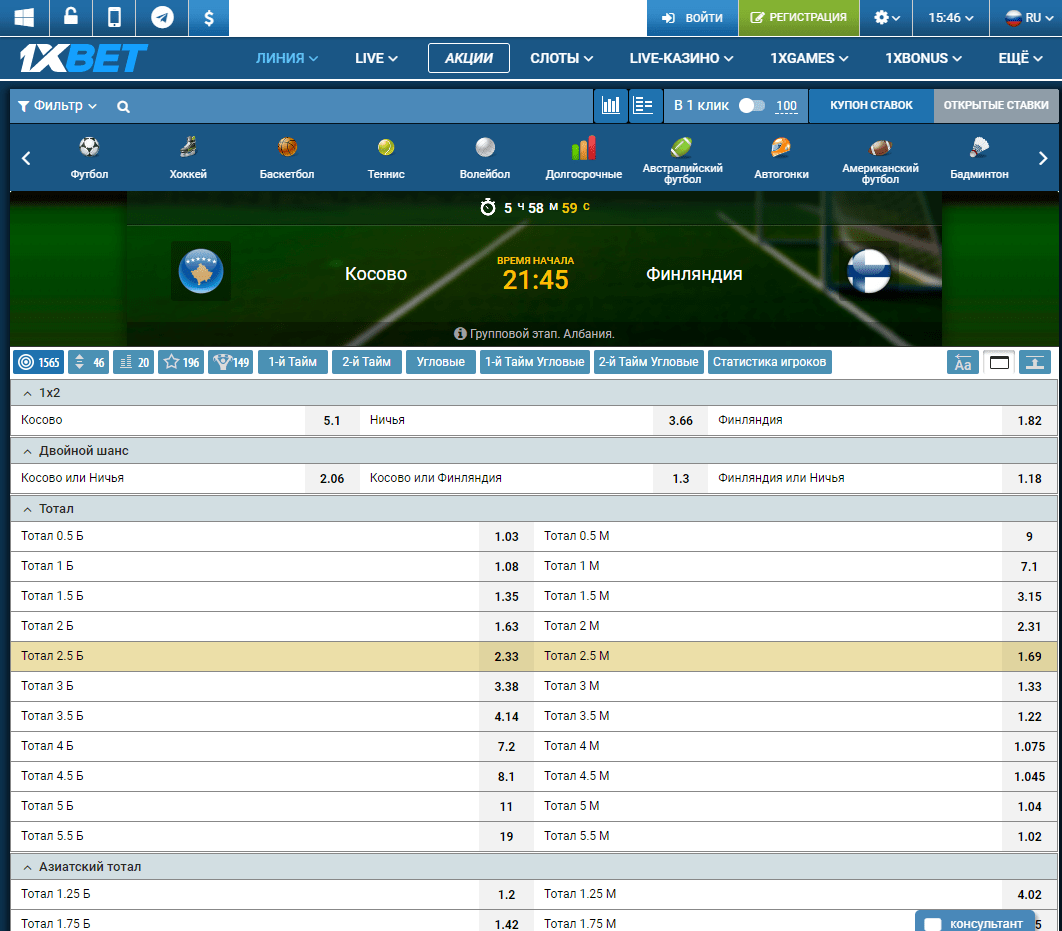Bet on Косово at 5.1

pyautogui.click(x=332, y=420)
